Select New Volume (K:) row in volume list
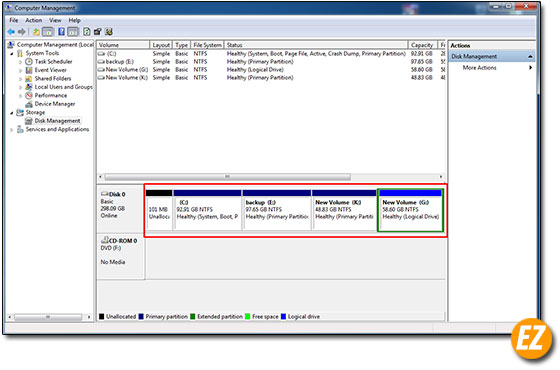This screenshot has width=560, height=370. tap(271, 78)
